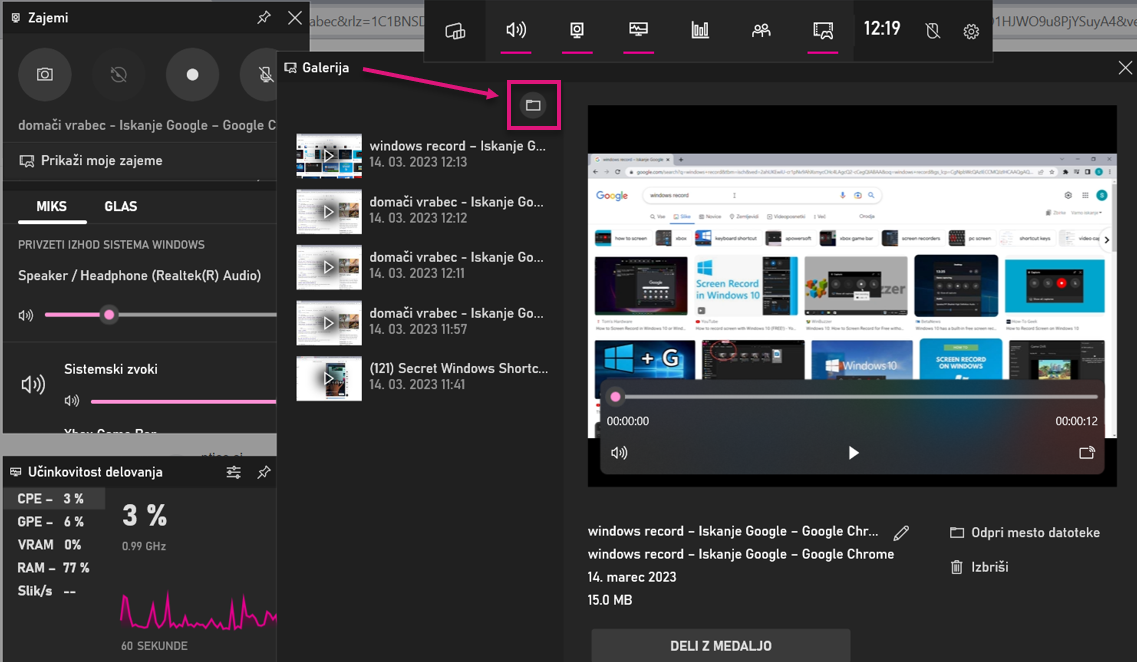
Task: Open Prikaži moje zajeme
Action: pyautogui.click(x=91, y=160)
